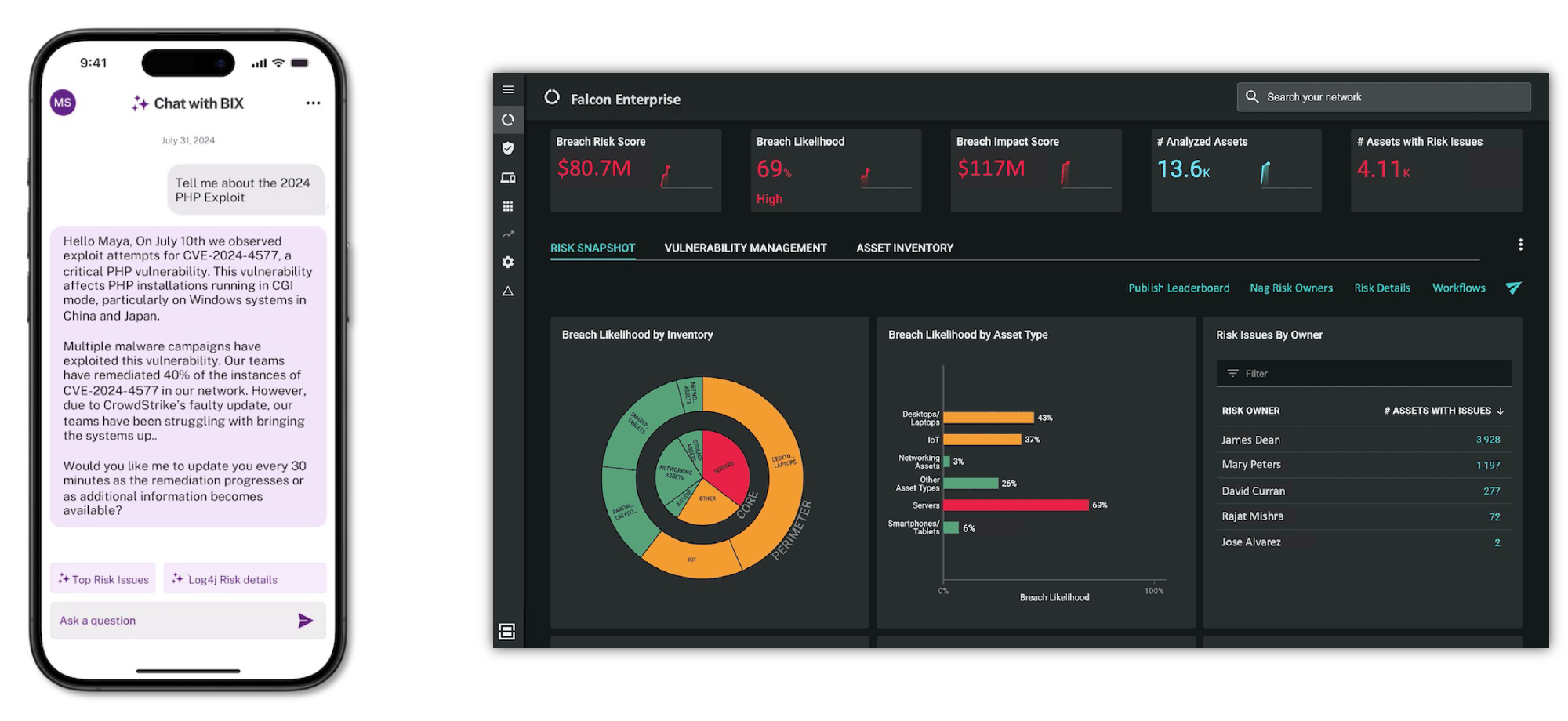The height and width of the screenshot is (721, 1568).
Task: Click the Filter field in Risk Issues
Action: [1363, 374]
